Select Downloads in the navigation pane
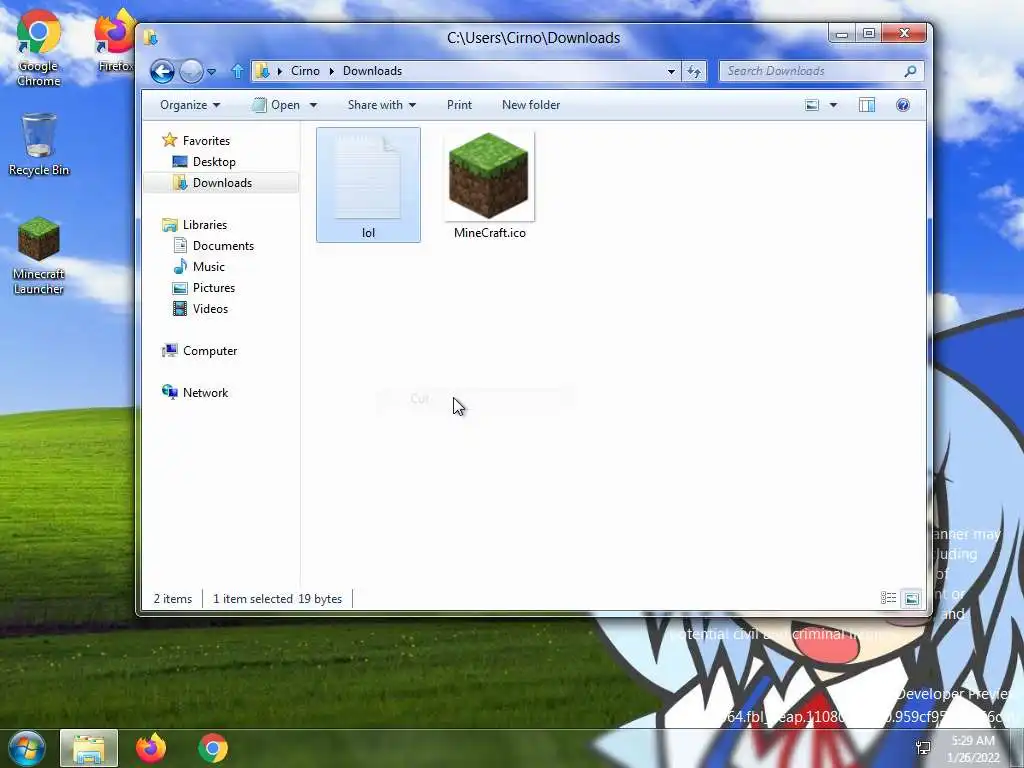The width and height of the screenshot is (1024, 768). (x=222, y=183)
